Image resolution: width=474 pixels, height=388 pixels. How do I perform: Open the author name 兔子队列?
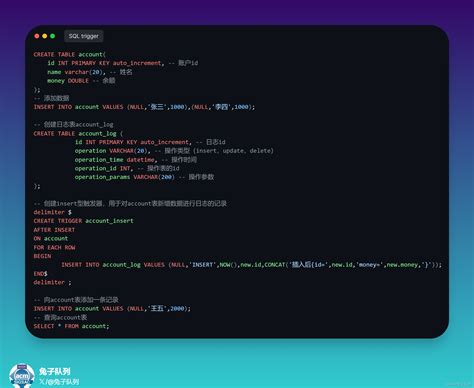(x=55, y=371)
